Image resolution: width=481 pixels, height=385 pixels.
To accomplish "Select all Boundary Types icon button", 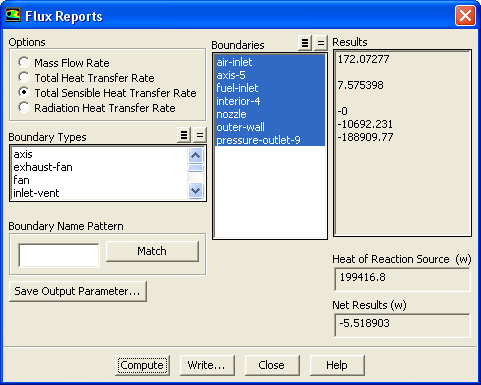I will pyautogui.click(x=184, y=135).
